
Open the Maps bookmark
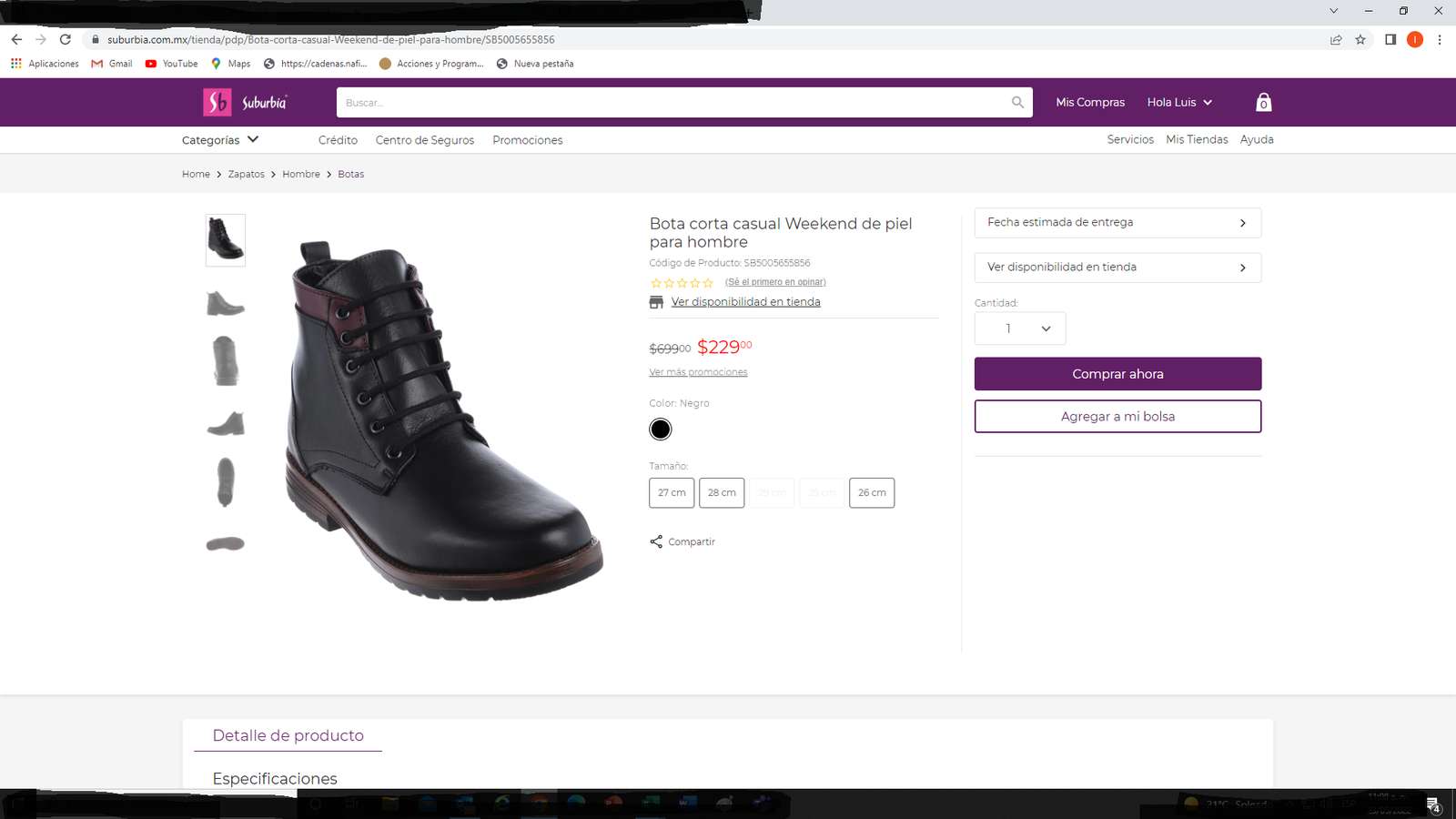230,64
